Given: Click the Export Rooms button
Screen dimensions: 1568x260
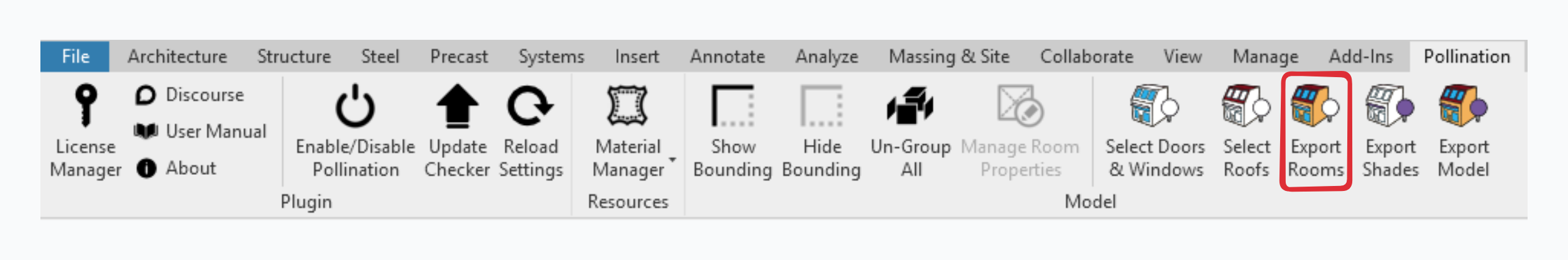Looking at the screenshot, I should pyautogui.click(x=1315, y=106).
